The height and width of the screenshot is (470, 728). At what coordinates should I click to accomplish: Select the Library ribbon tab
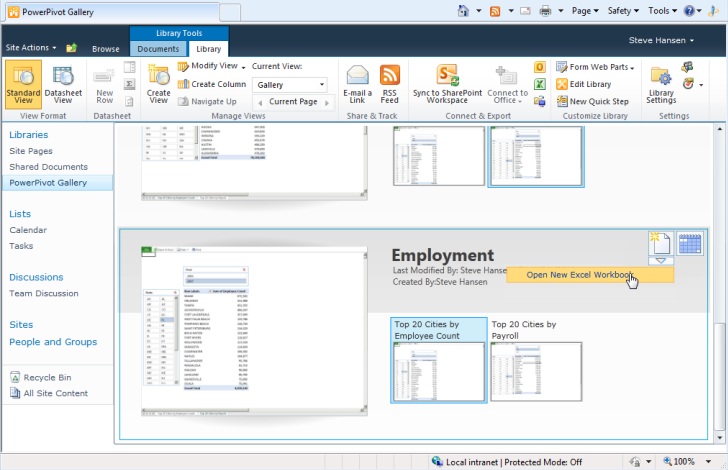click(208, 49)
